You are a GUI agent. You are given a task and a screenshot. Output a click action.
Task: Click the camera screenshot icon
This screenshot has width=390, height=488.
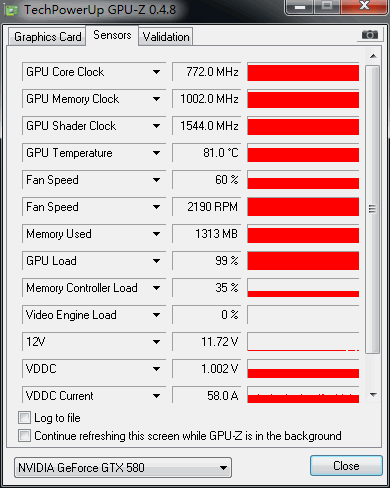(x=370, y=34)
